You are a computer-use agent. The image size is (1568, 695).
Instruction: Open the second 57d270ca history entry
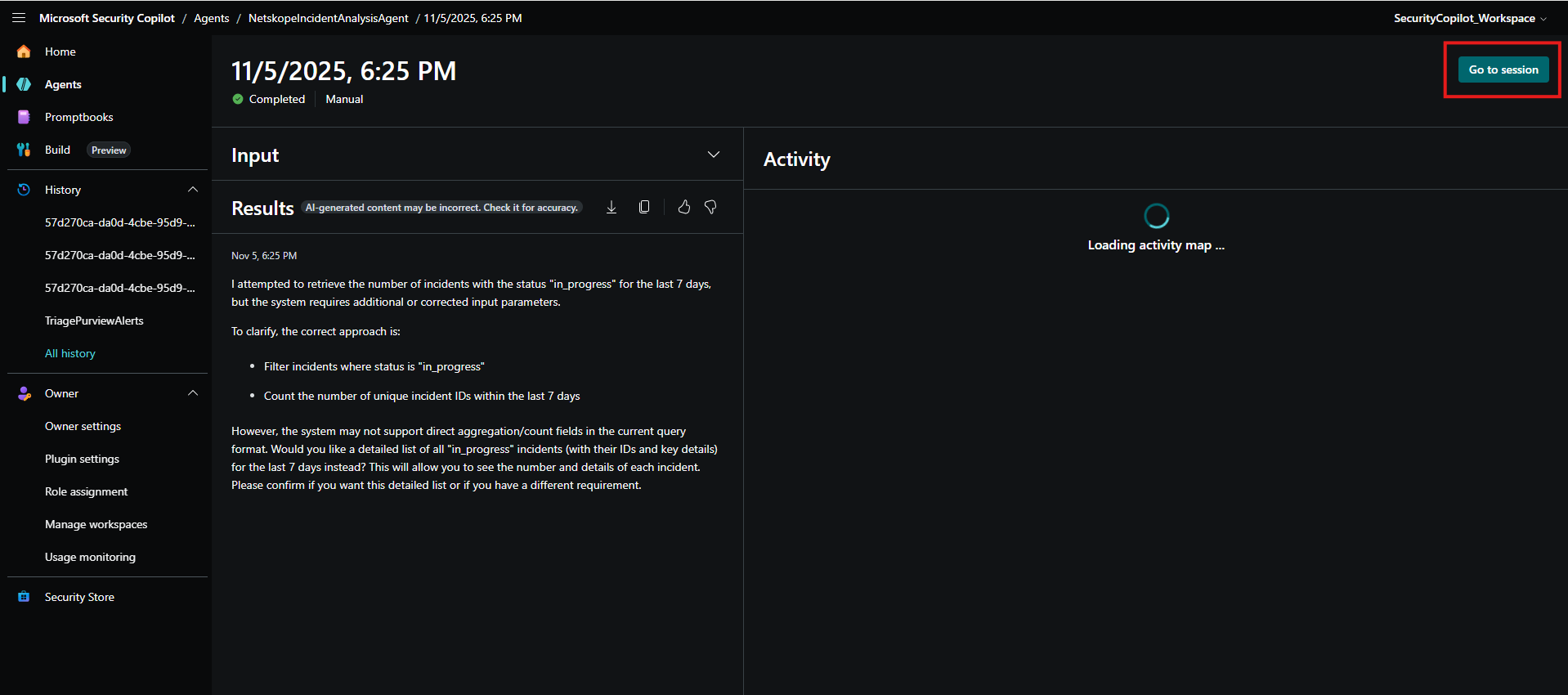click(x=120, y=255)
